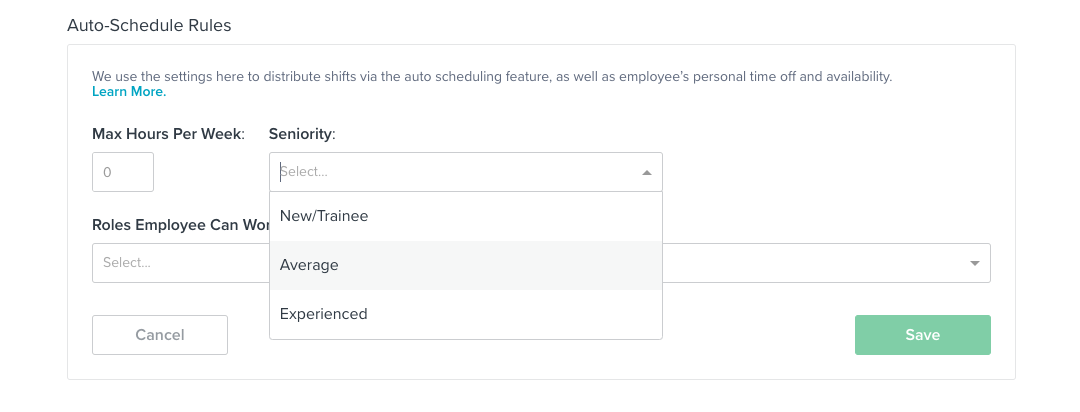The width and height of the screenshot is (1080, 412).
Task: Click the Seniority field label
Action: (302, 134)
